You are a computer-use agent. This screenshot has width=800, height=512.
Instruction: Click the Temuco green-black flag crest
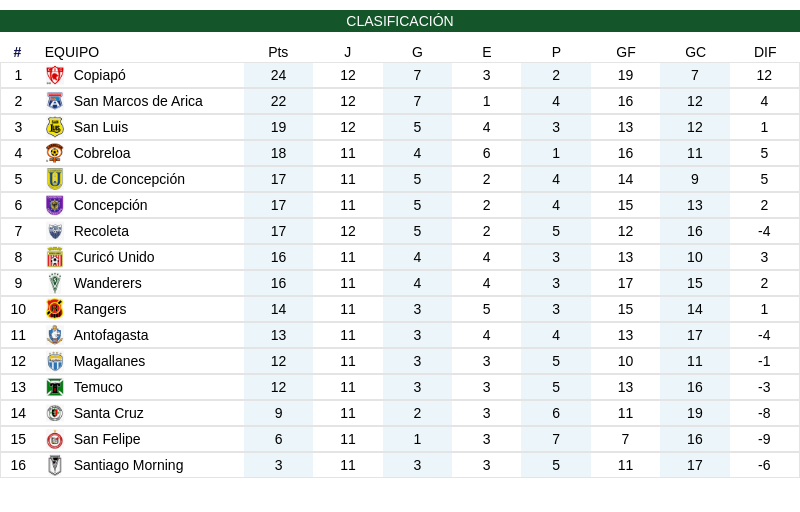55,388
